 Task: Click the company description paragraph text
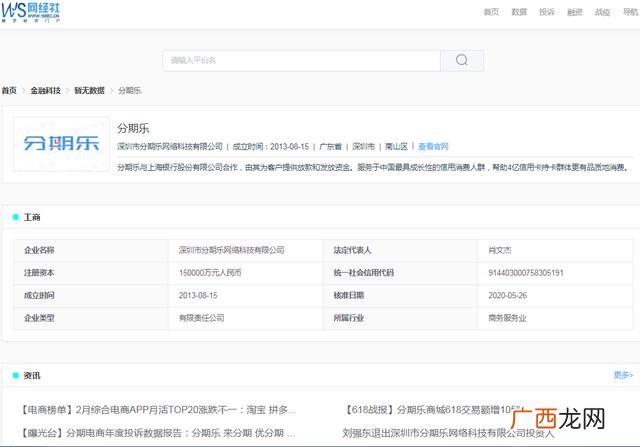click(372, 167)
